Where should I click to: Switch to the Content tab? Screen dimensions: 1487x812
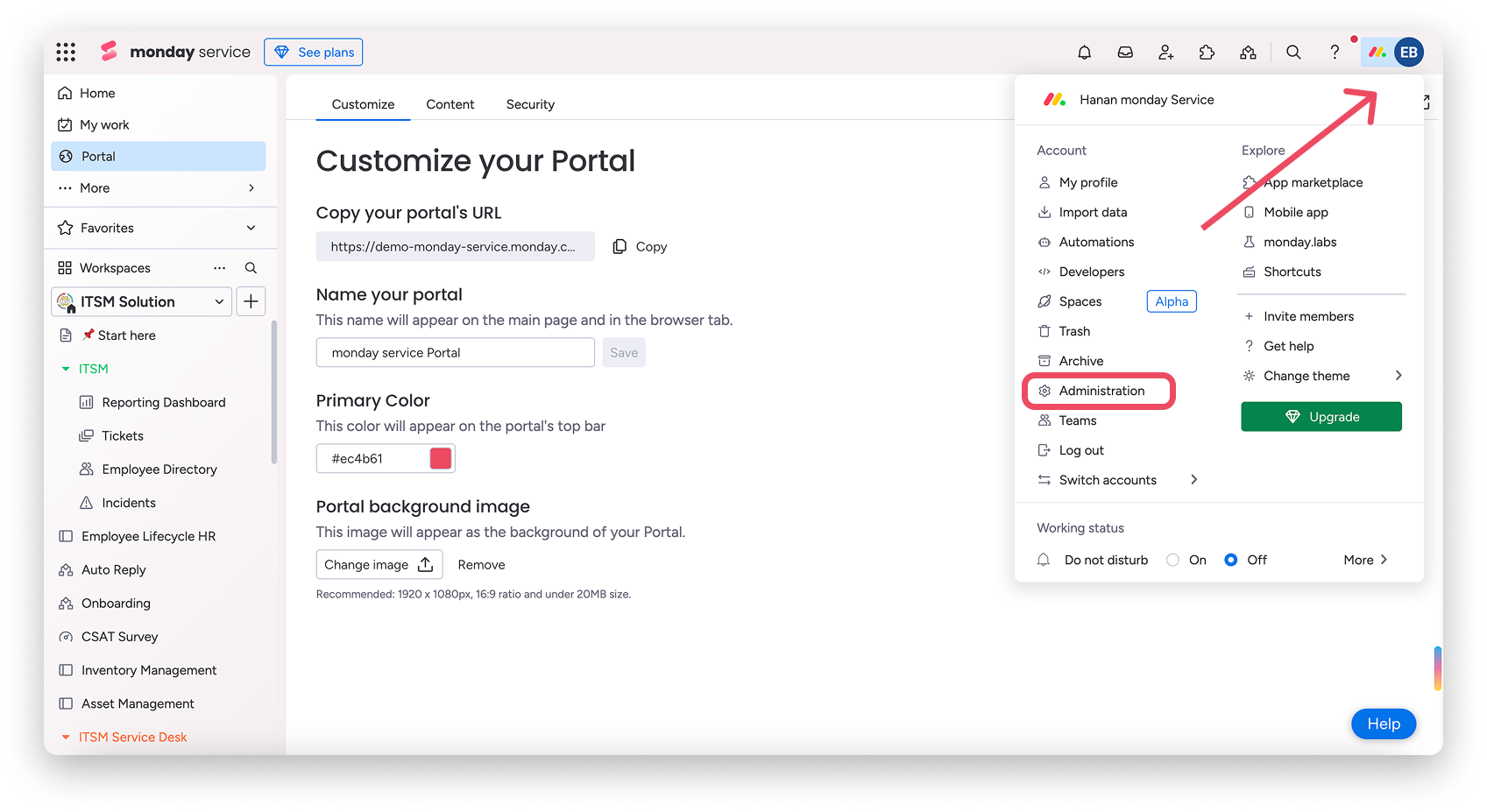coord(450,103)
